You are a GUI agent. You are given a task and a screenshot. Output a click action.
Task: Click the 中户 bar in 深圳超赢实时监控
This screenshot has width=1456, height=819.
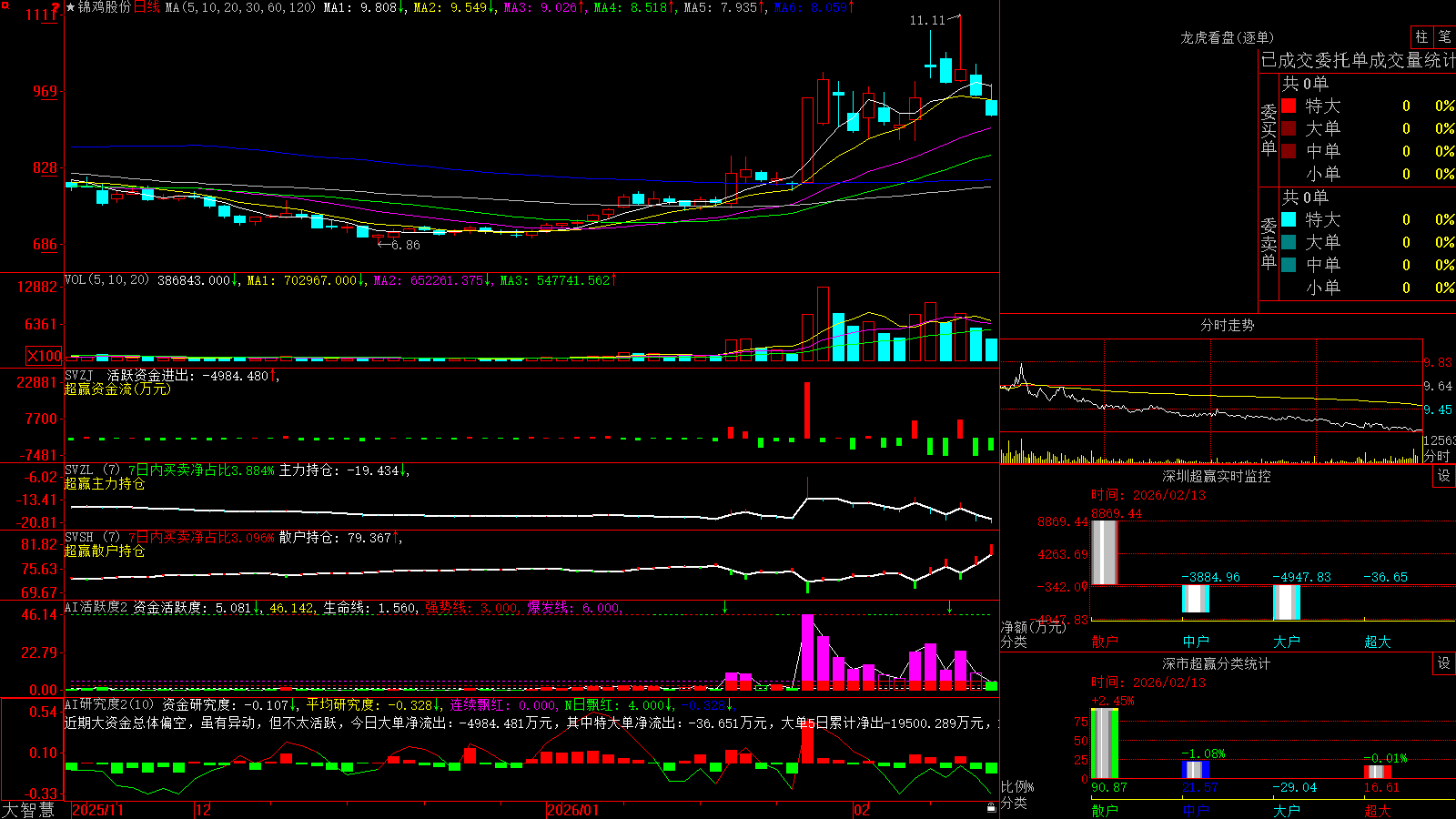pyautogui.click(x=1195, y=599)
